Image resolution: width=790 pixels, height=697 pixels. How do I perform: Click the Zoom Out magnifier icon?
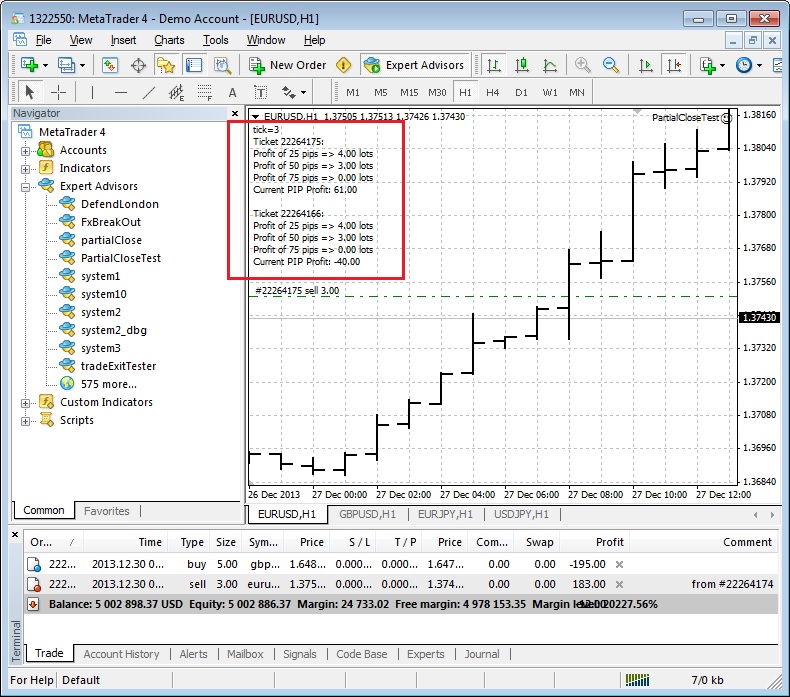point(611,65)
